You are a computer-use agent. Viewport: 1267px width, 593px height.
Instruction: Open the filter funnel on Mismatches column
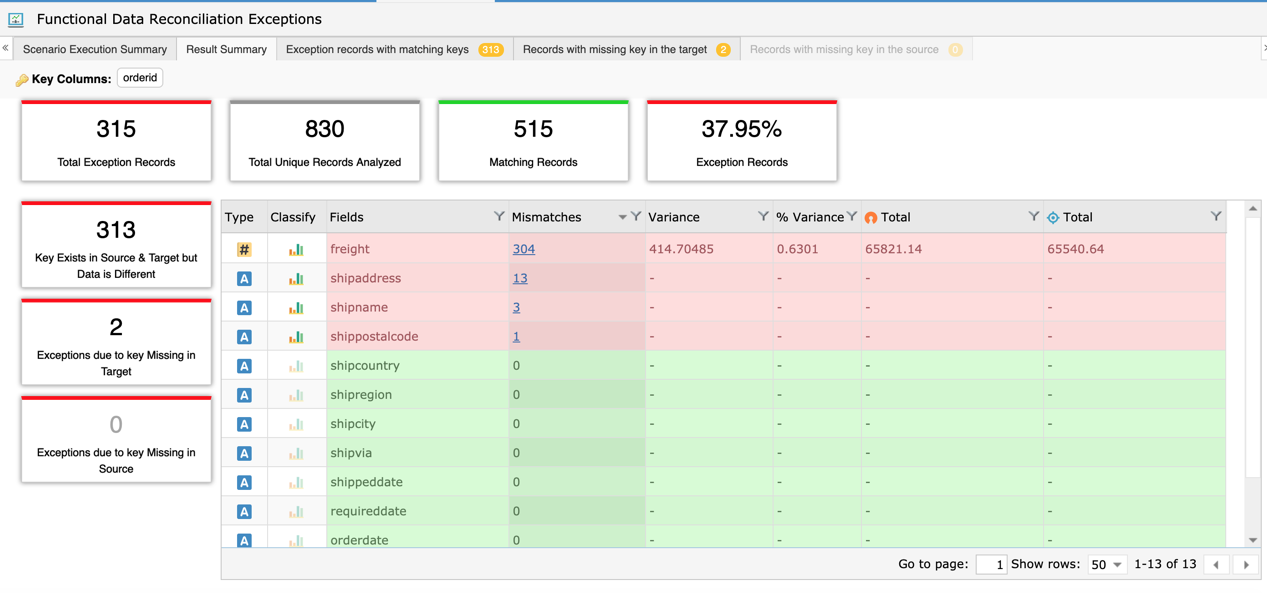(635, 216)
